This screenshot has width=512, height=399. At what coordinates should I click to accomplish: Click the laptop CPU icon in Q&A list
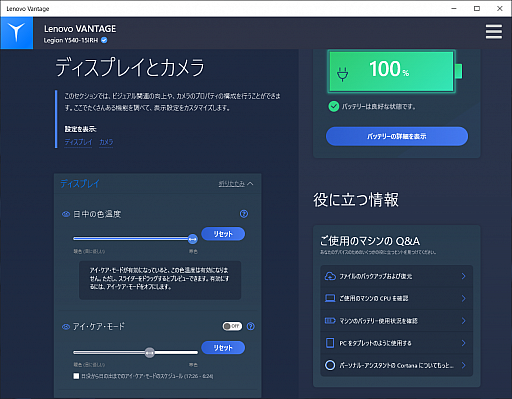click(330, 298)
